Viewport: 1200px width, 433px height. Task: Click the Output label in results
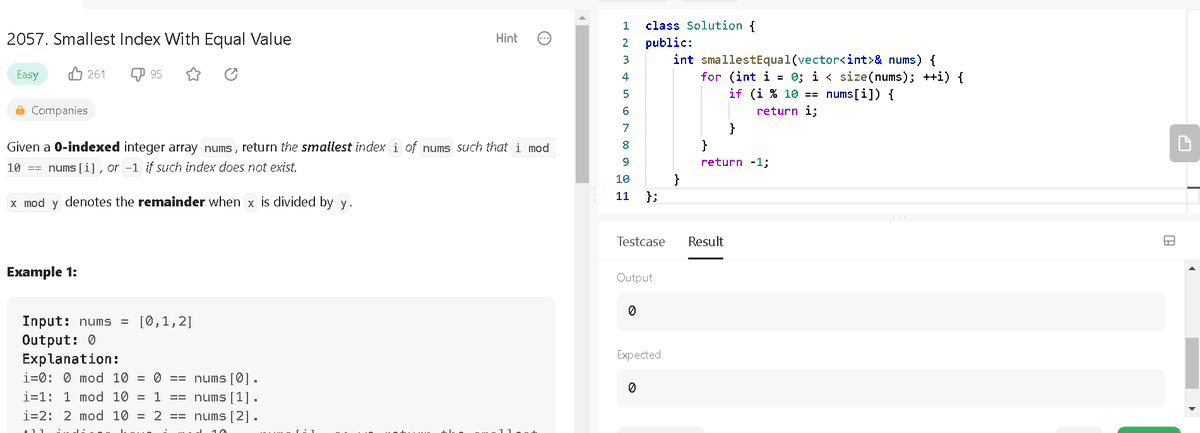tap(635, 278)
